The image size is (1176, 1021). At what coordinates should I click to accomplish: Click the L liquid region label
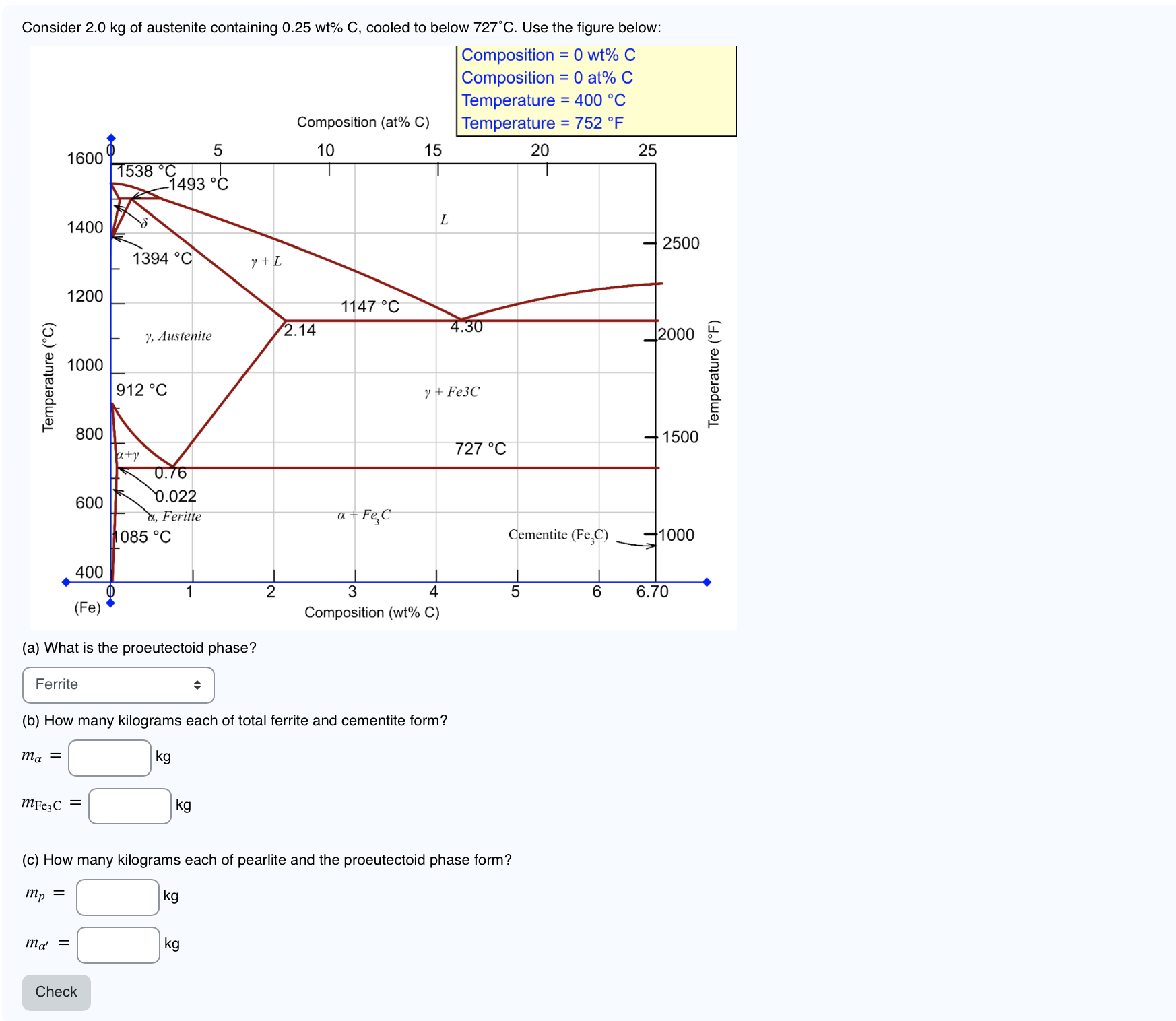tap(444, 220)
